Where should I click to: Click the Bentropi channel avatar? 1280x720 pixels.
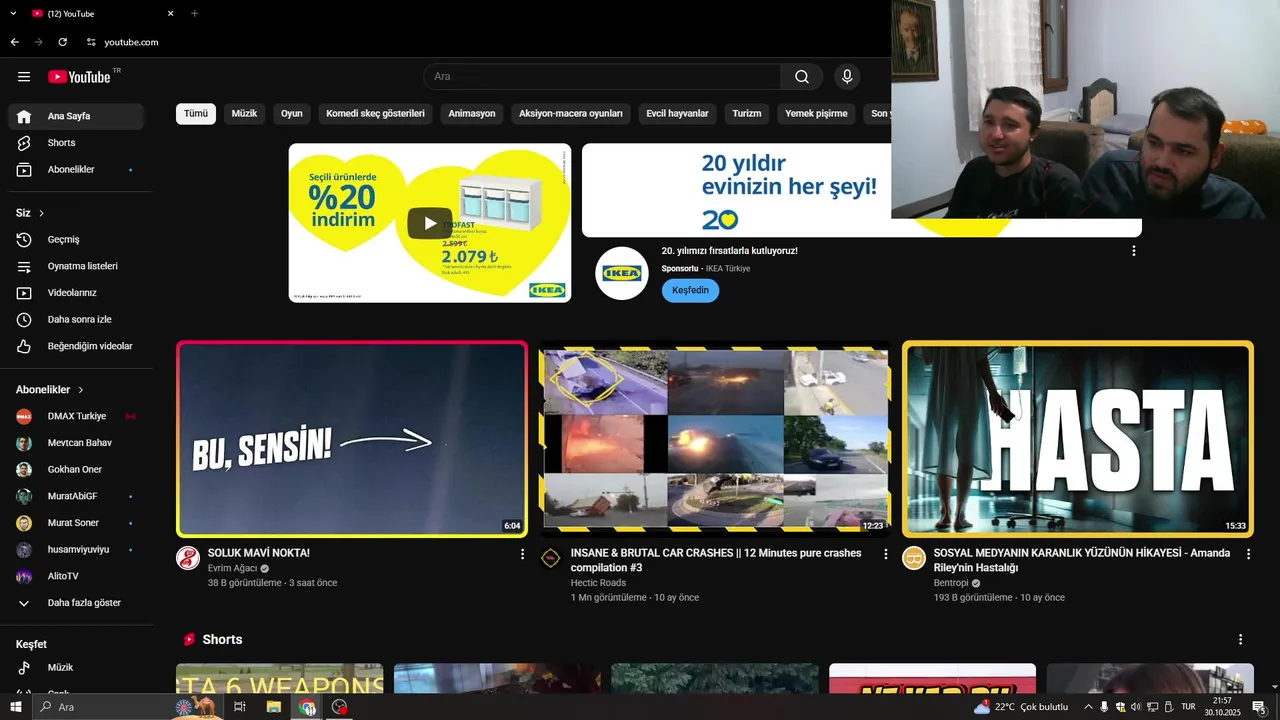[x=914, y=558]
